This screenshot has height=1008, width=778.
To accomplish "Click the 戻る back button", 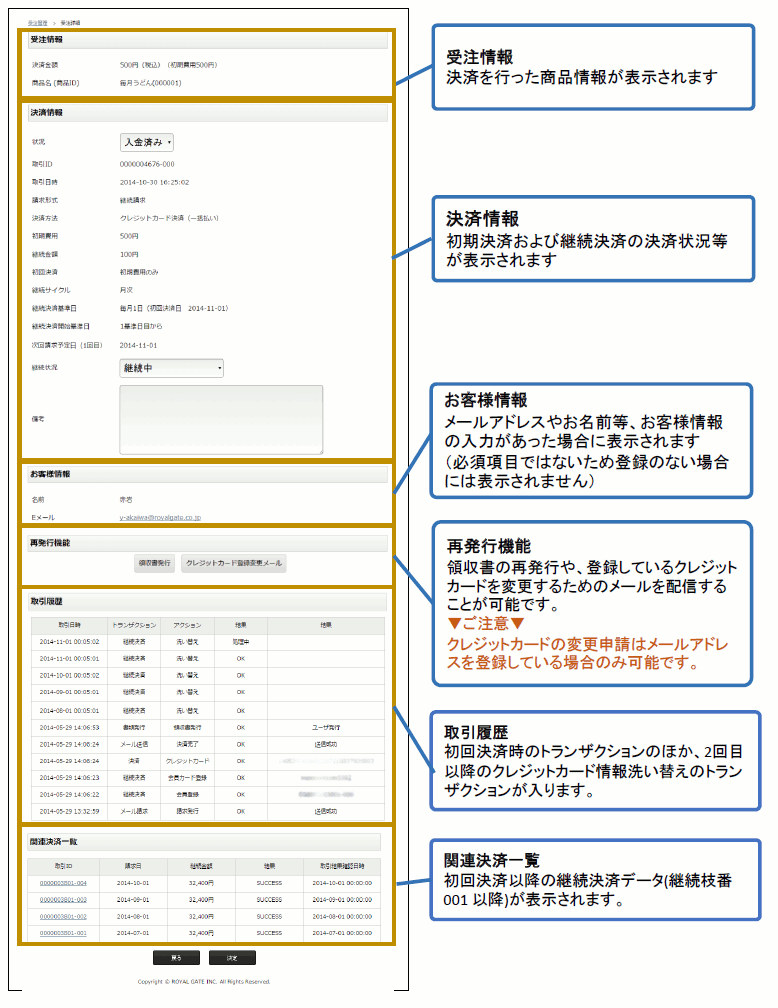I will (x=176, y=957).
